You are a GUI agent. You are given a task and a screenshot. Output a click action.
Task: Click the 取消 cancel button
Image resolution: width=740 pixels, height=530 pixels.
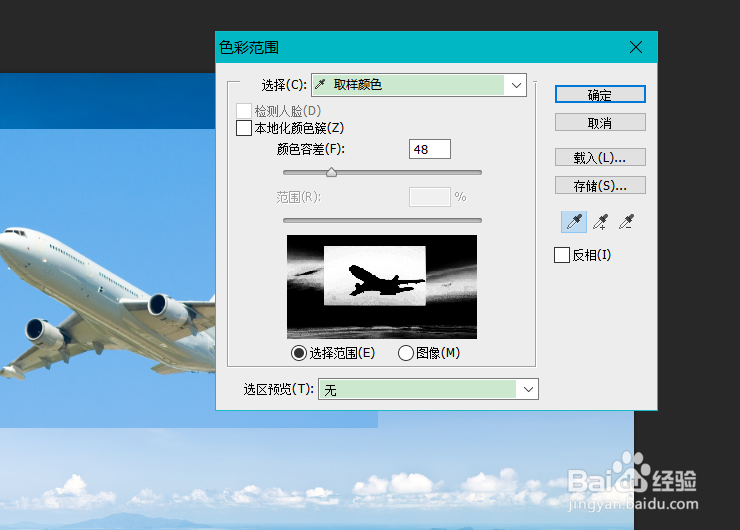coord(600,123)
